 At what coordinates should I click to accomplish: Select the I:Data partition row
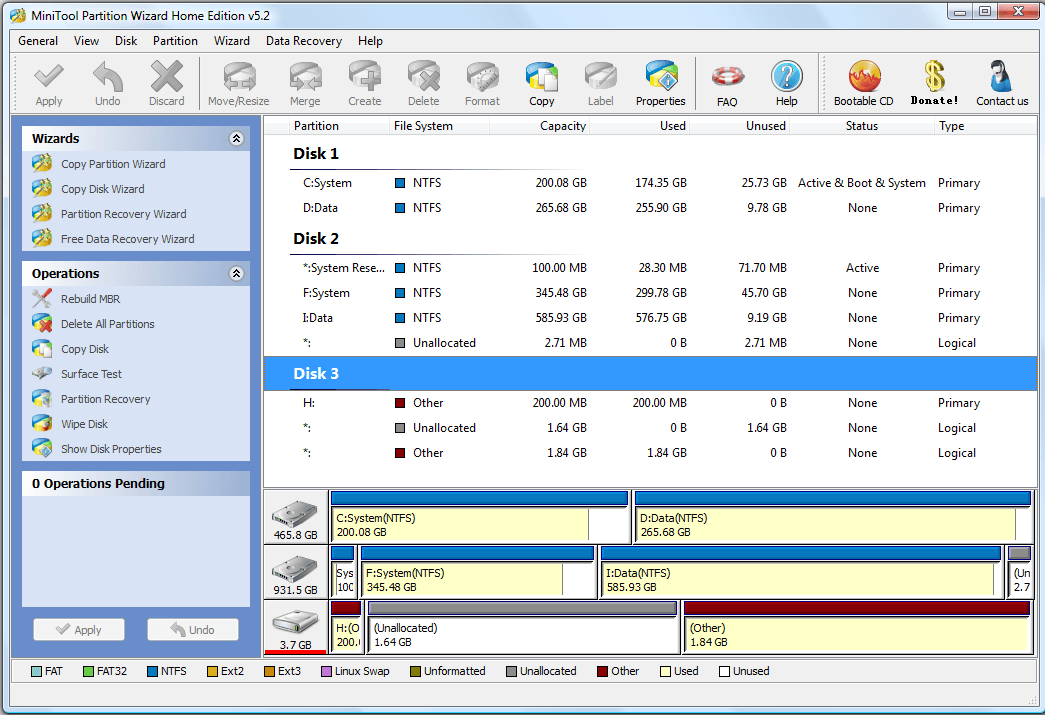(x=650, y=318)
